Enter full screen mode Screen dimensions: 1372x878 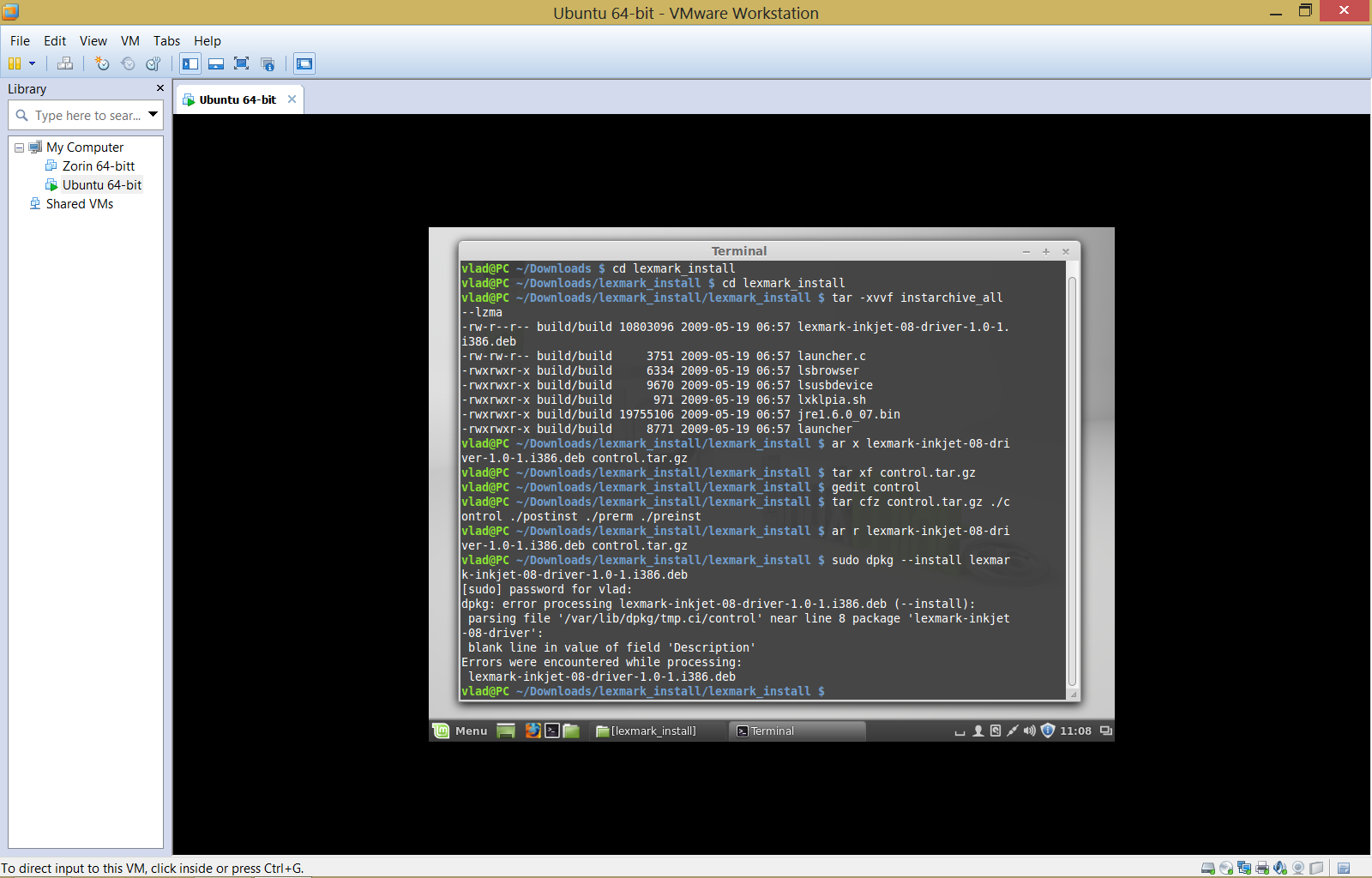pos(242,63)
